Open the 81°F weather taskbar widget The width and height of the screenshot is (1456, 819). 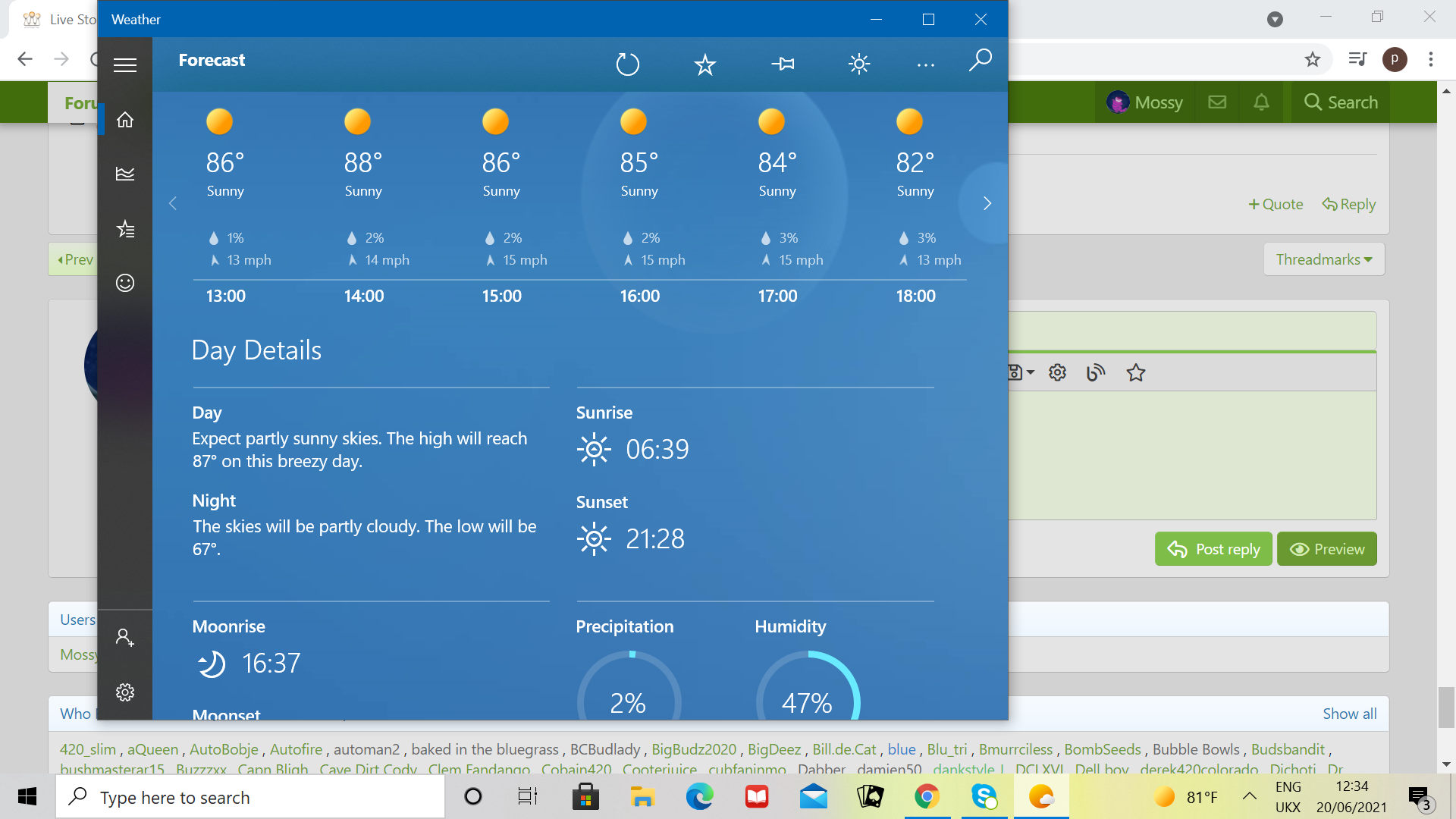[x=1187, y=797]
